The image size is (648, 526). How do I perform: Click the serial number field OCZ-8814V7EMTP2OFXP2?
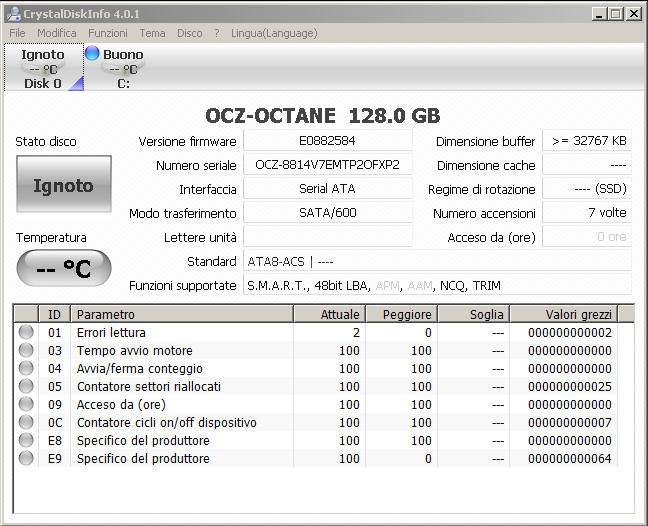click(327, 164)
